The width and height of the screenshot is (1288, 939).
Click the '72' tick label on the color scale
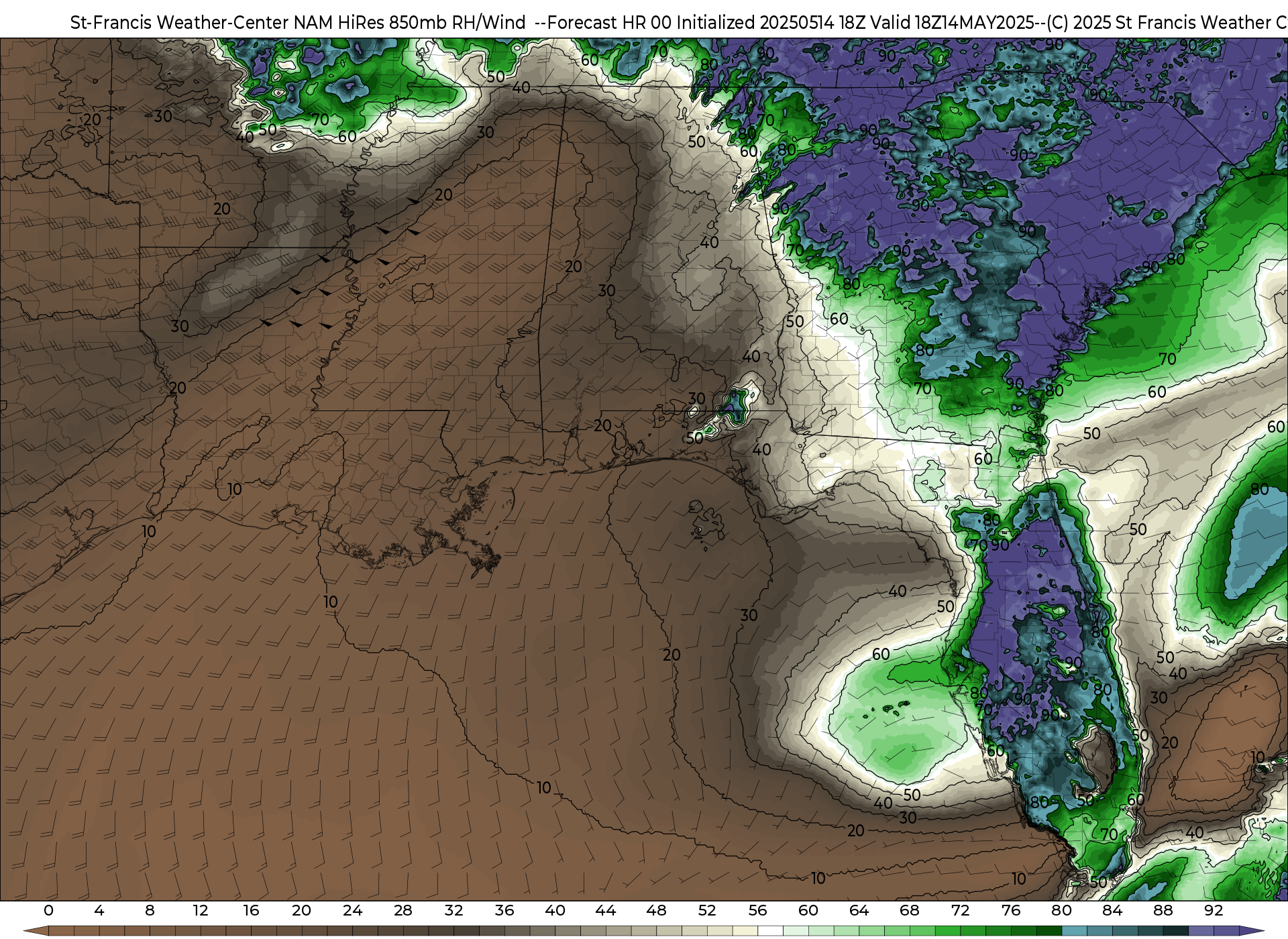click(960, 910)
